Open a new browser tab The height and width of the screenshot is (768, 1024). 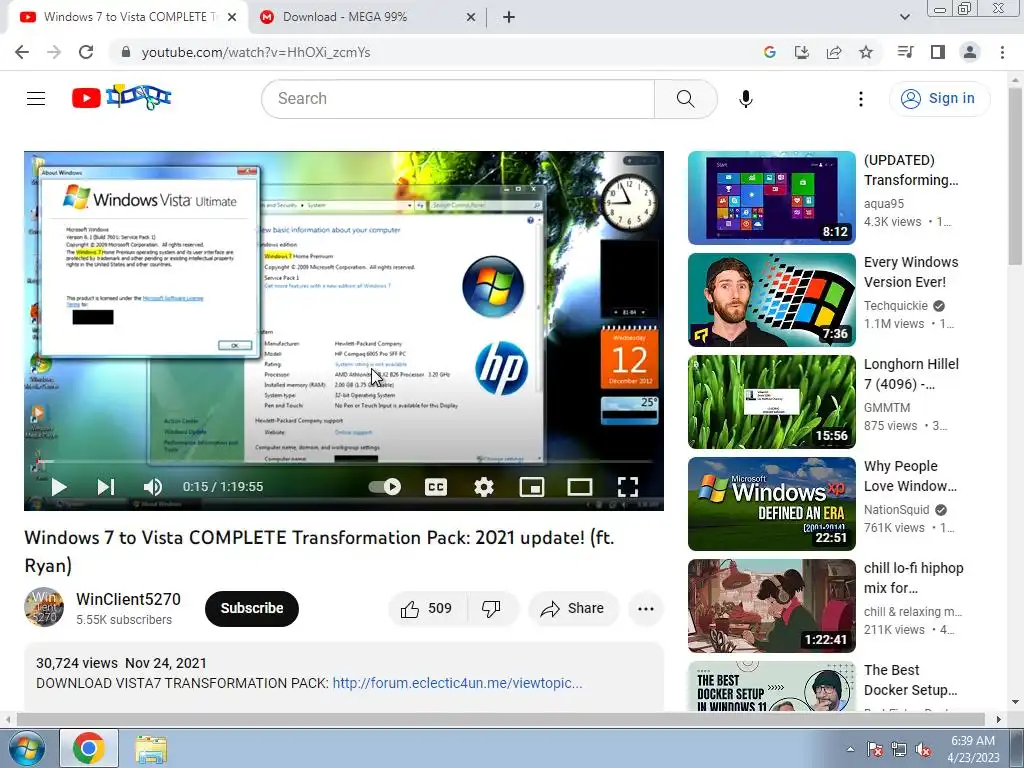coord(509,17)
